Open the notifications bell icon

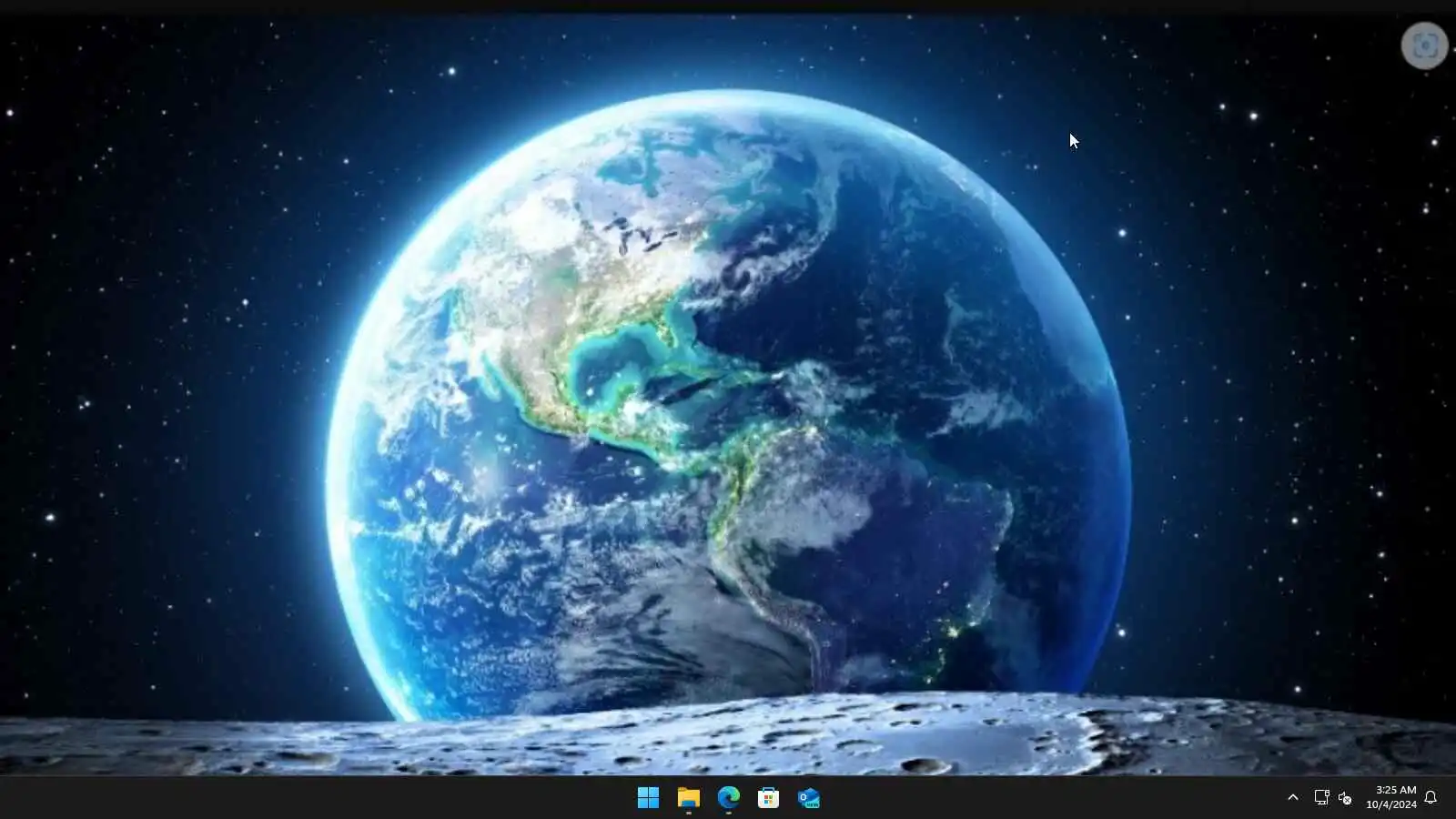click(x=1431, y=797)
